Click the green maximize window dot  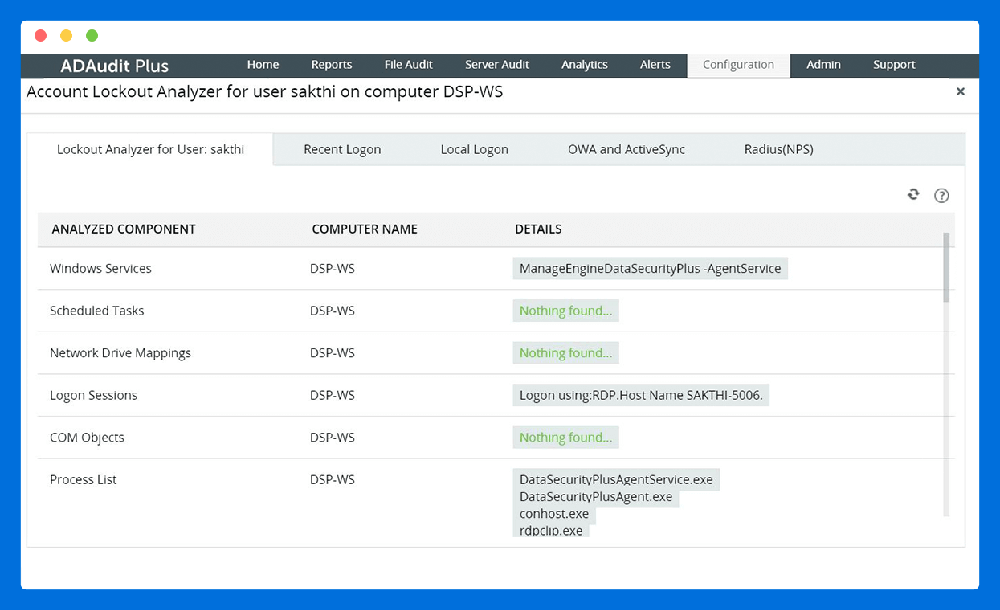pyautogui.click(x=92, y=36)
